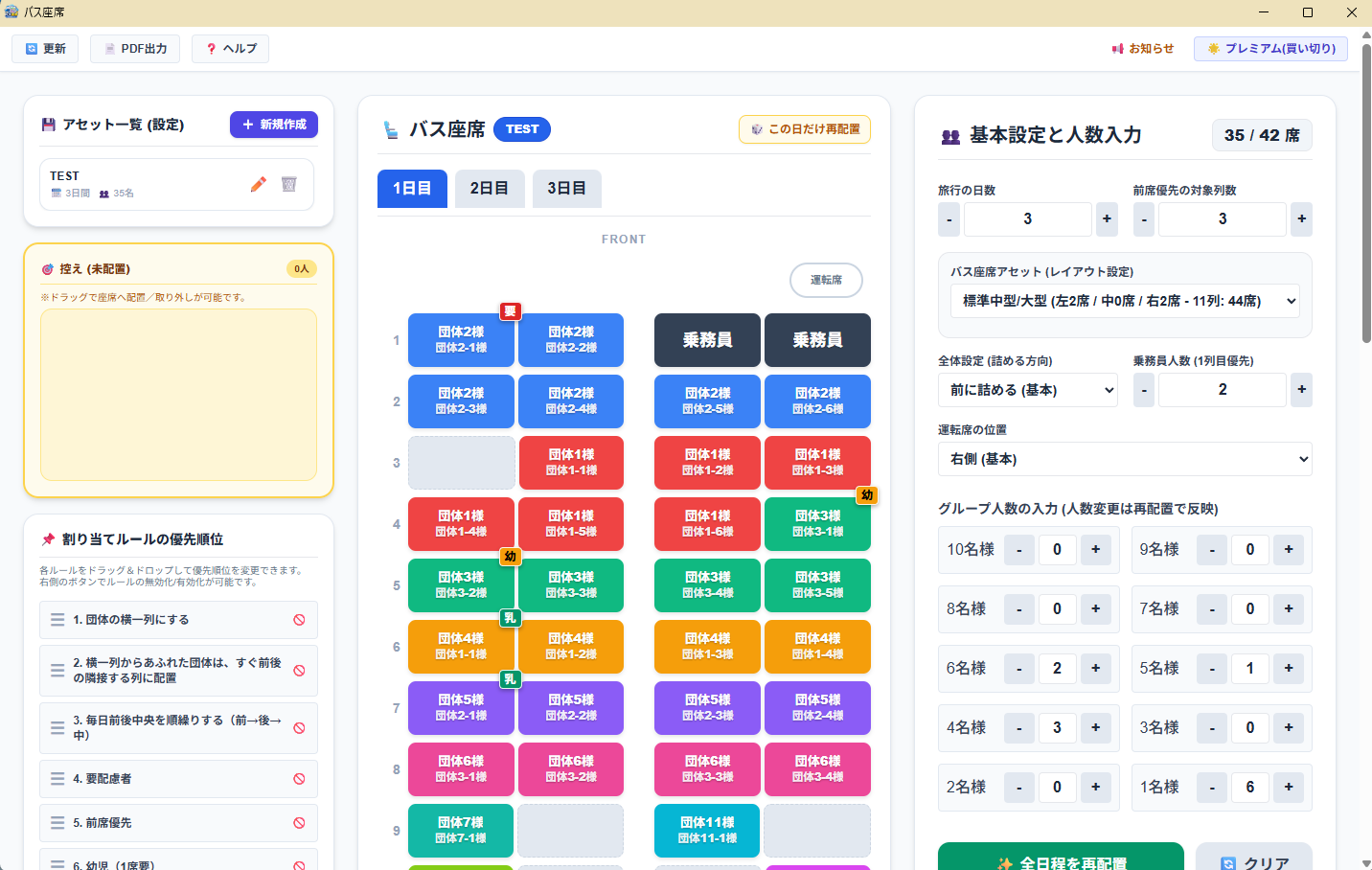Export with the PDF出力 button
The width and height of the screenshot is (1372, 870).
point(135,49)
